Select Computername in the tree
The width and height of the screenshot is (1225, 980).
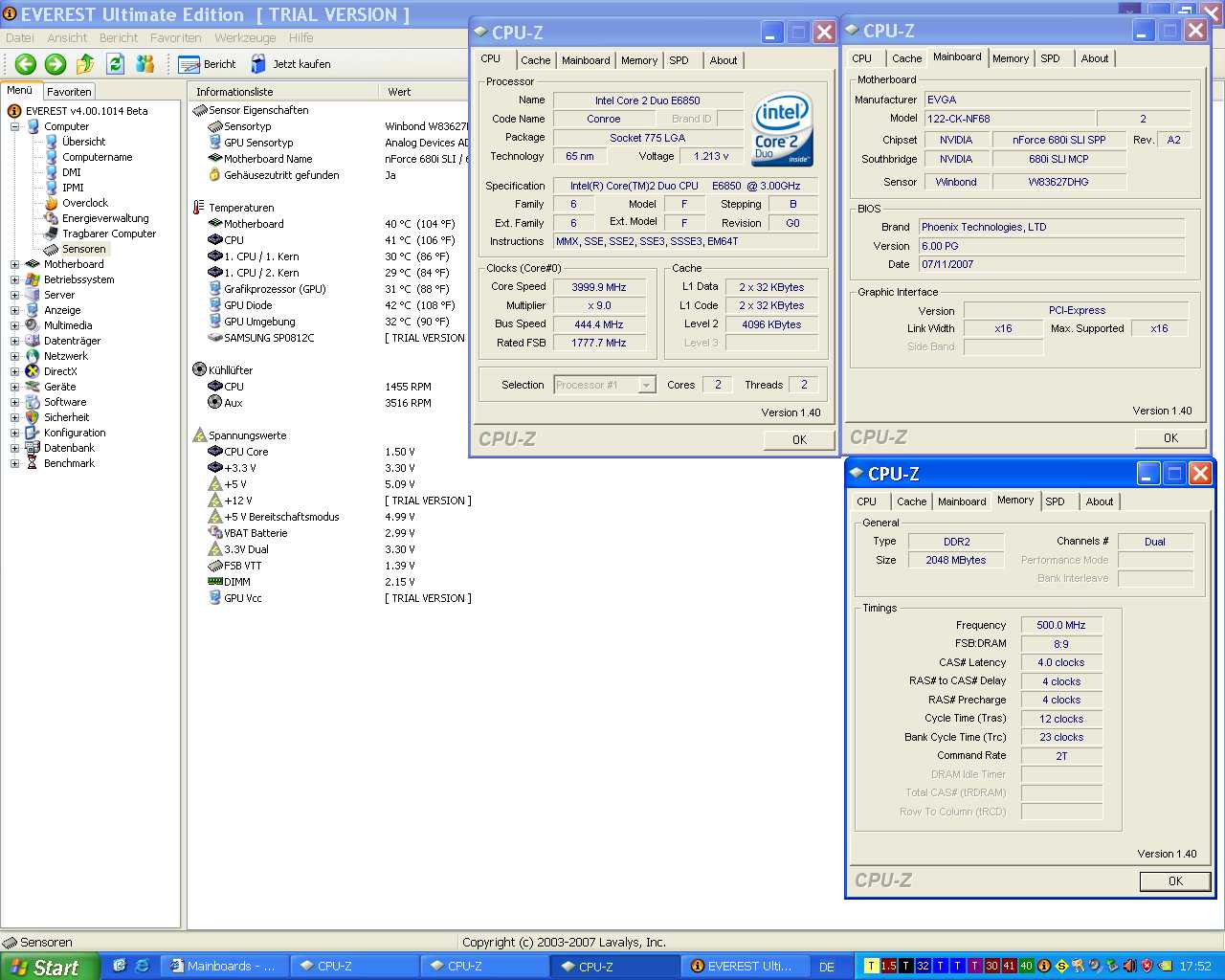[97, 157]
